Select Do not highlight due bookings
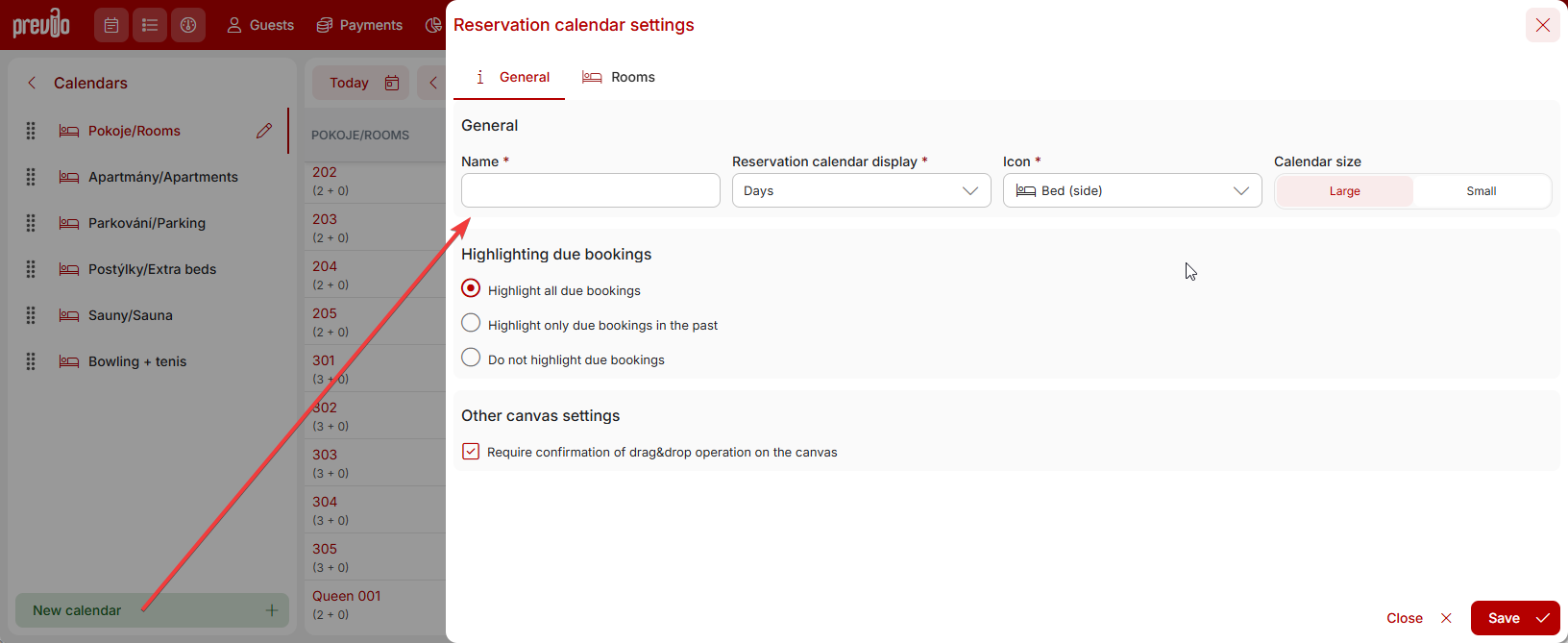The image size is (1568, 643). pos(471,358)
